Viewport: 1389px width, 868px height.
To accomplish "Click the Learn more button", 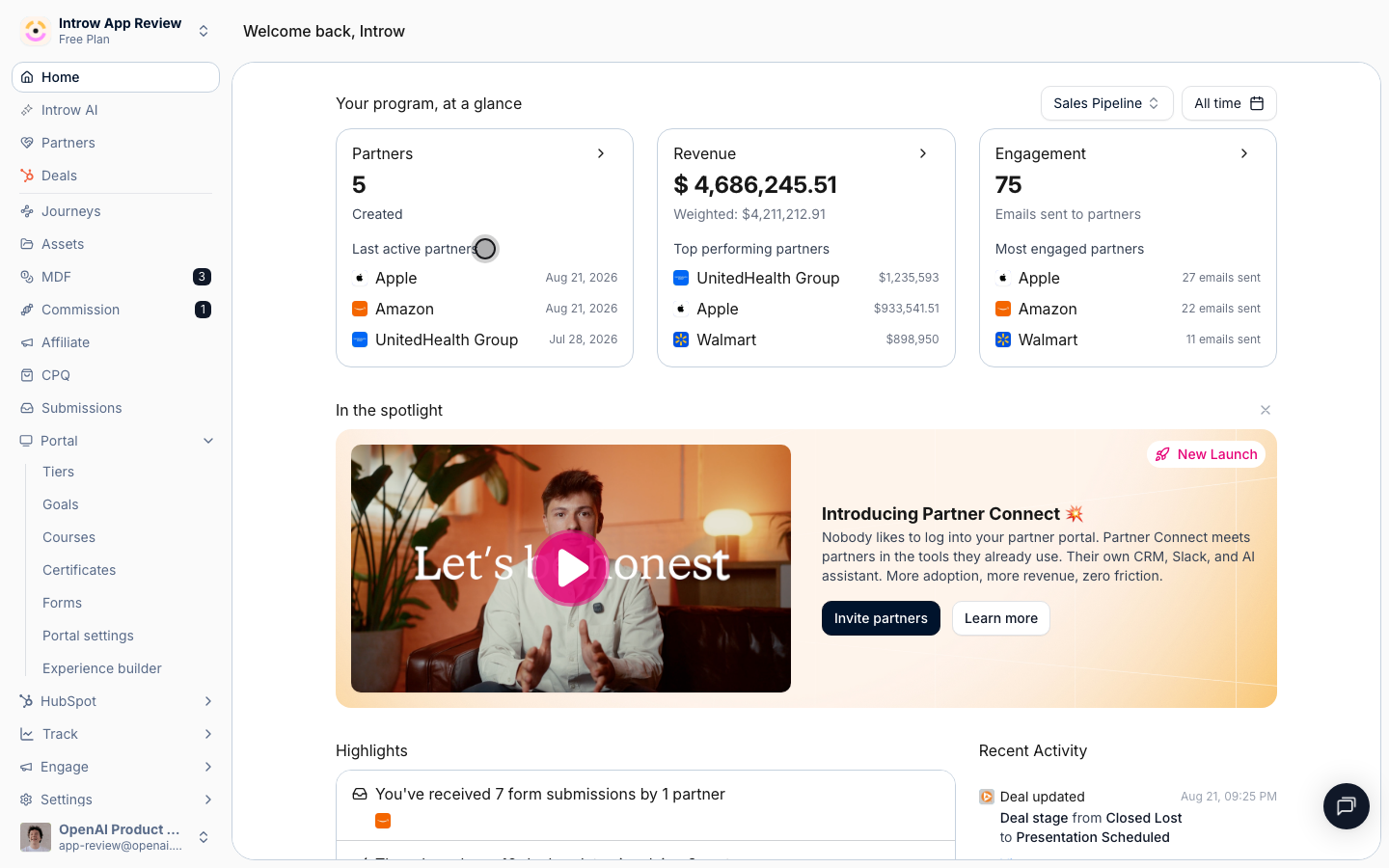I will [1001, 618].
